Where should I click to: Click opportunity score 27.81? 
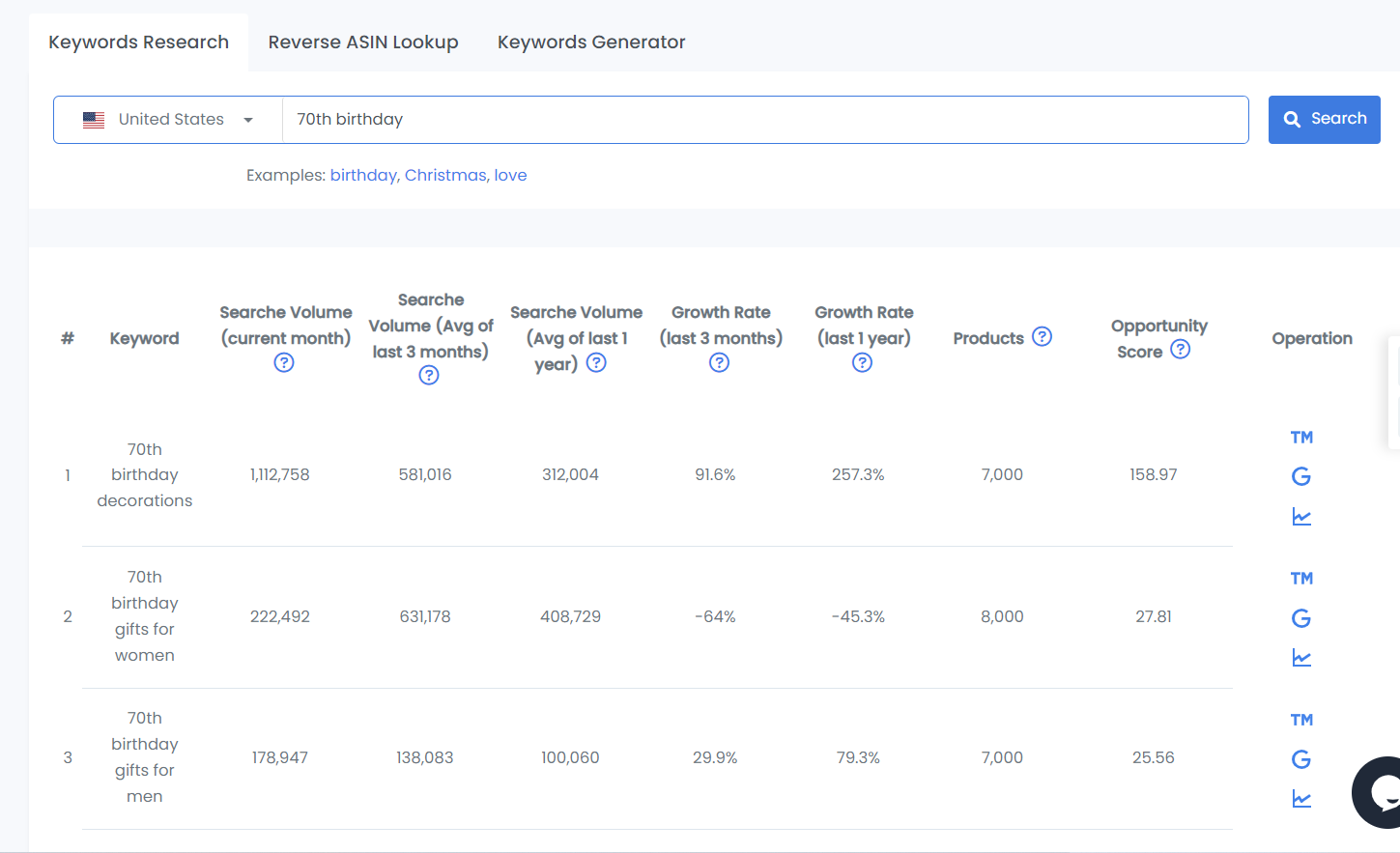coord(1154,616)
